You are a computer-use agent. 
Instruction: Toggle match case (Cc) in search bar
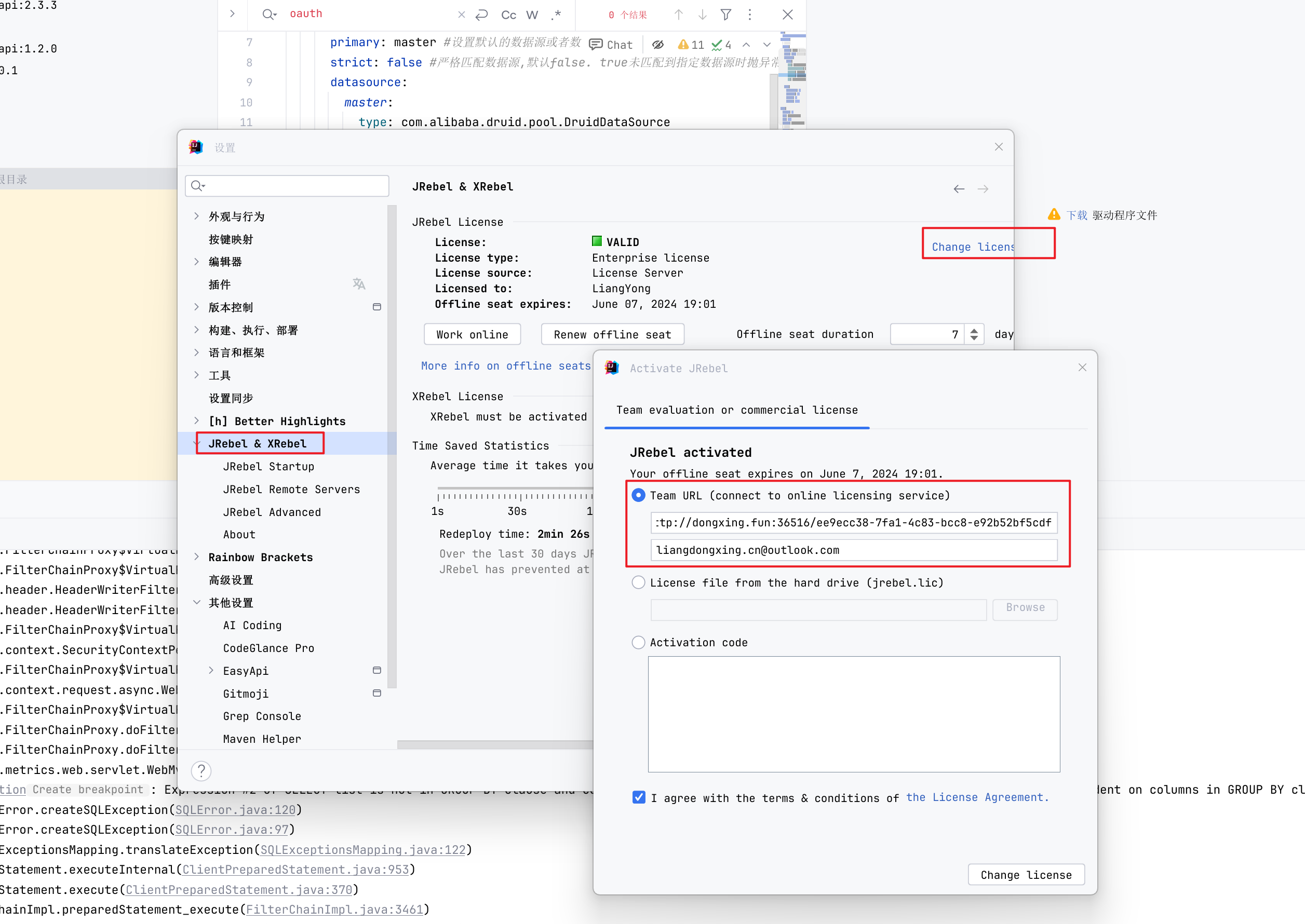coord(508,15)
